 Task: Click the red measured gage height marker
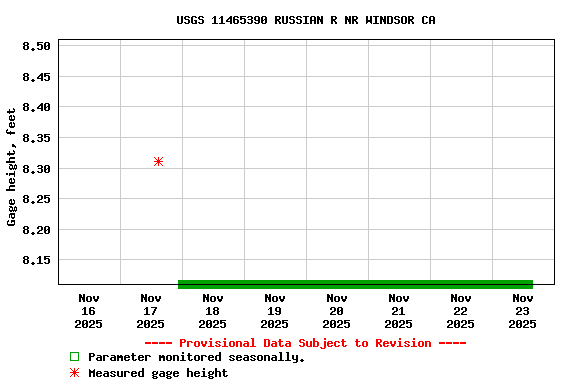coord(158,161)
